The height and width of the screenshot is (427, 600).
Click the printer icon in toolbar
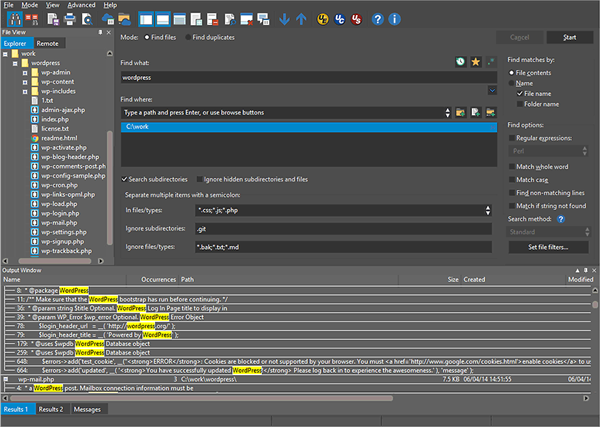pyautogui.click(x=70, y=19)
